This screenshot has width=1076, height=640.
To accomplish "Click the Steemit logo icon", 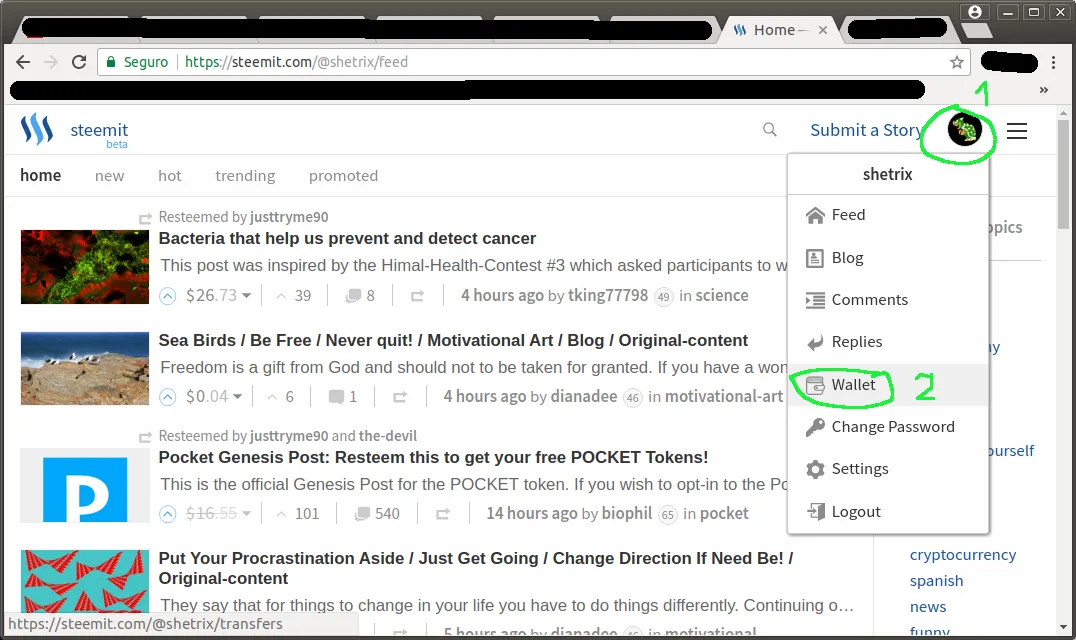I will (x=36, y=129).
